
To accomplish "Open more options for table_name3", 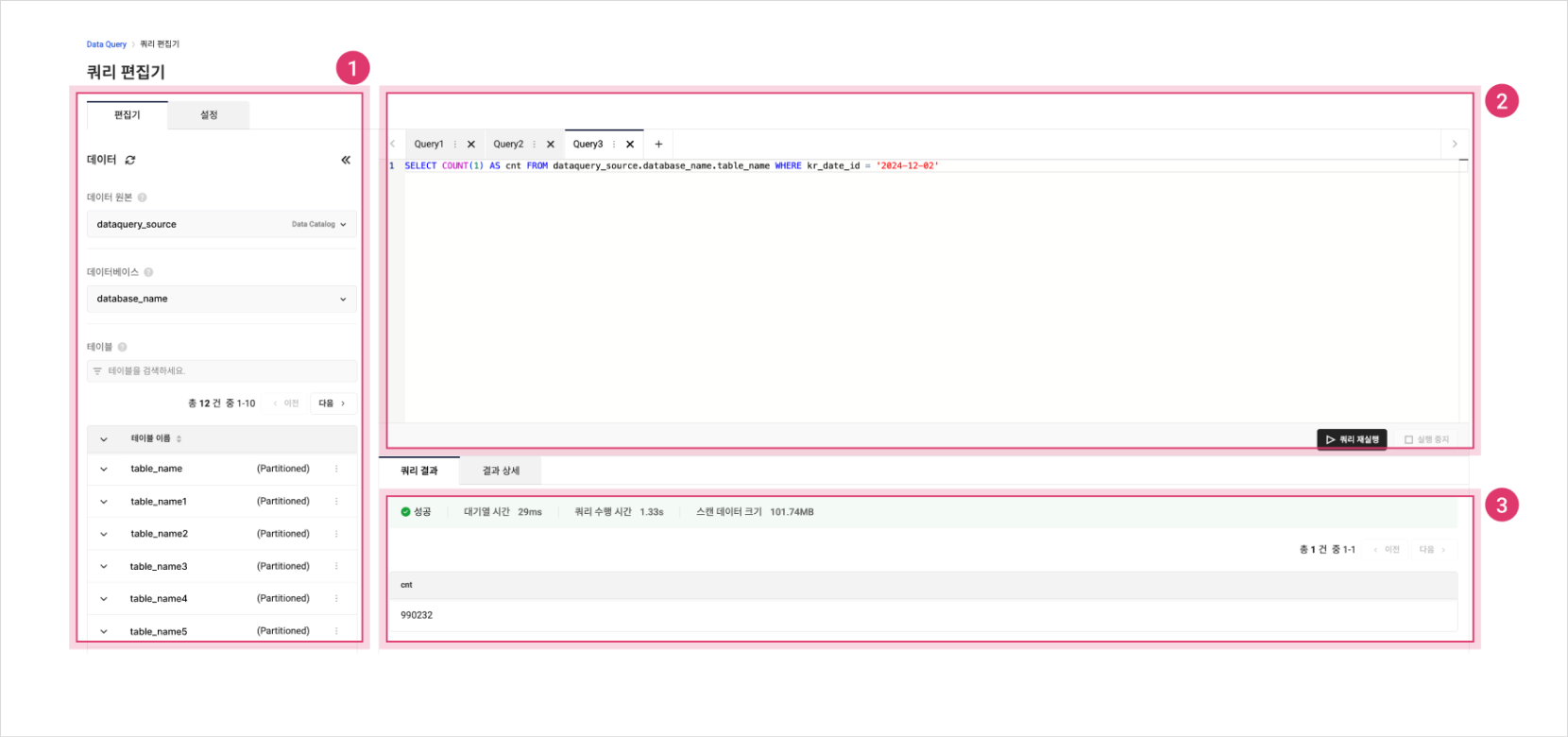I will pyautogui.click(x=336, y=566).
